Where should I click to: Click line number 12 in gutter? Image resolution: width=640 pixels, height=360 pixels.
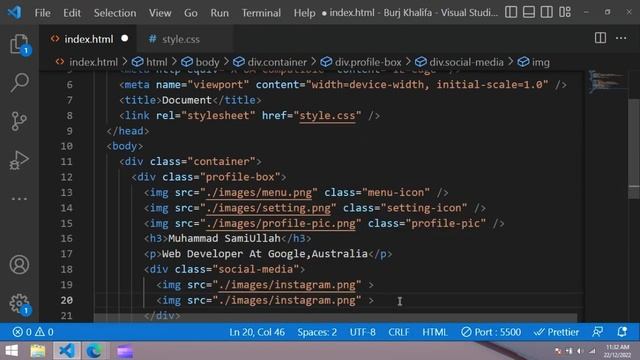click(67, 177)
